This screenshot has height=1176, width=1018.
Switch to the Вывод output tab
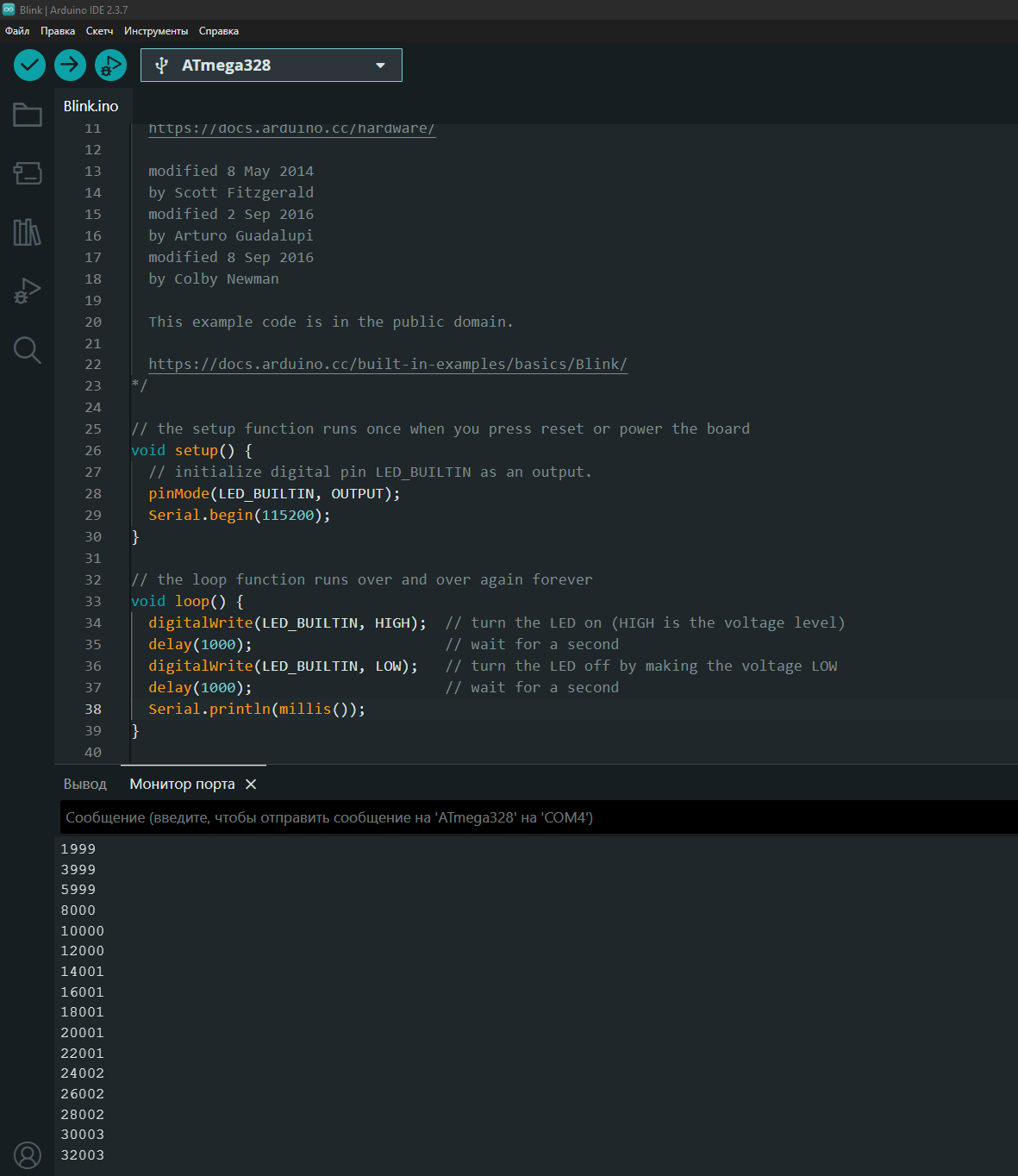coord(84,784)
